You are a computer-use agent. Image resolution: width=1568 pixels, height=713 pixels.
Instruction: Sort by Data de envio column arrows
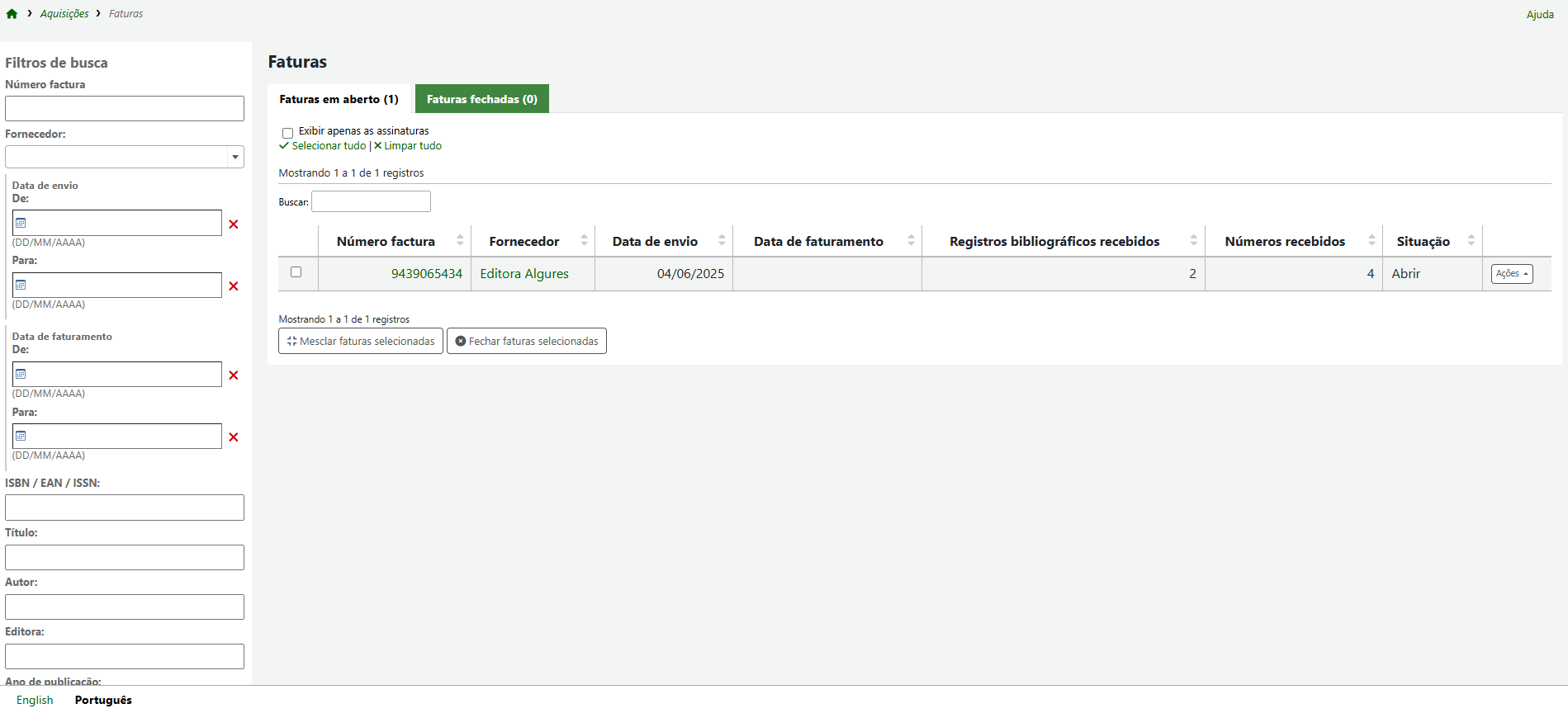[722, 241]
